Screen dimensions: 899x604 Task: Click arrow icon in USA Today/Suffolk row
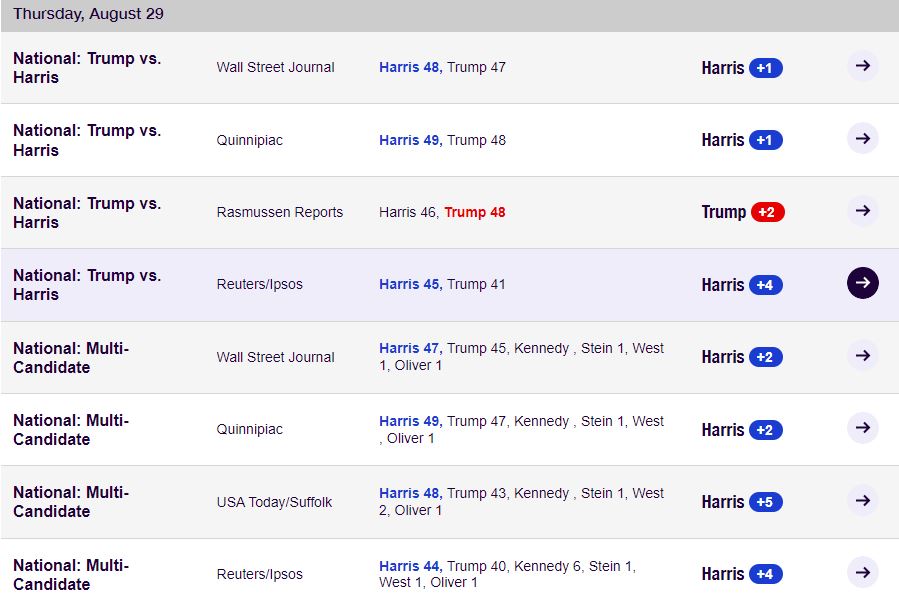point(862,500)
